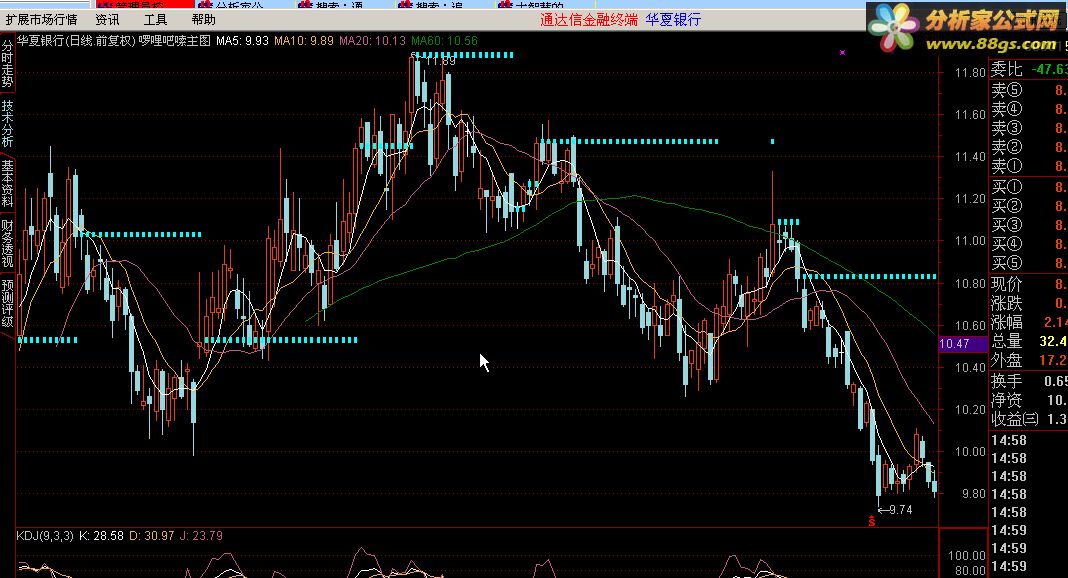Click the J: 23.79 value
Image resolution: width=1068 pixels, height=578 pixels.
[x=201, y=536]
